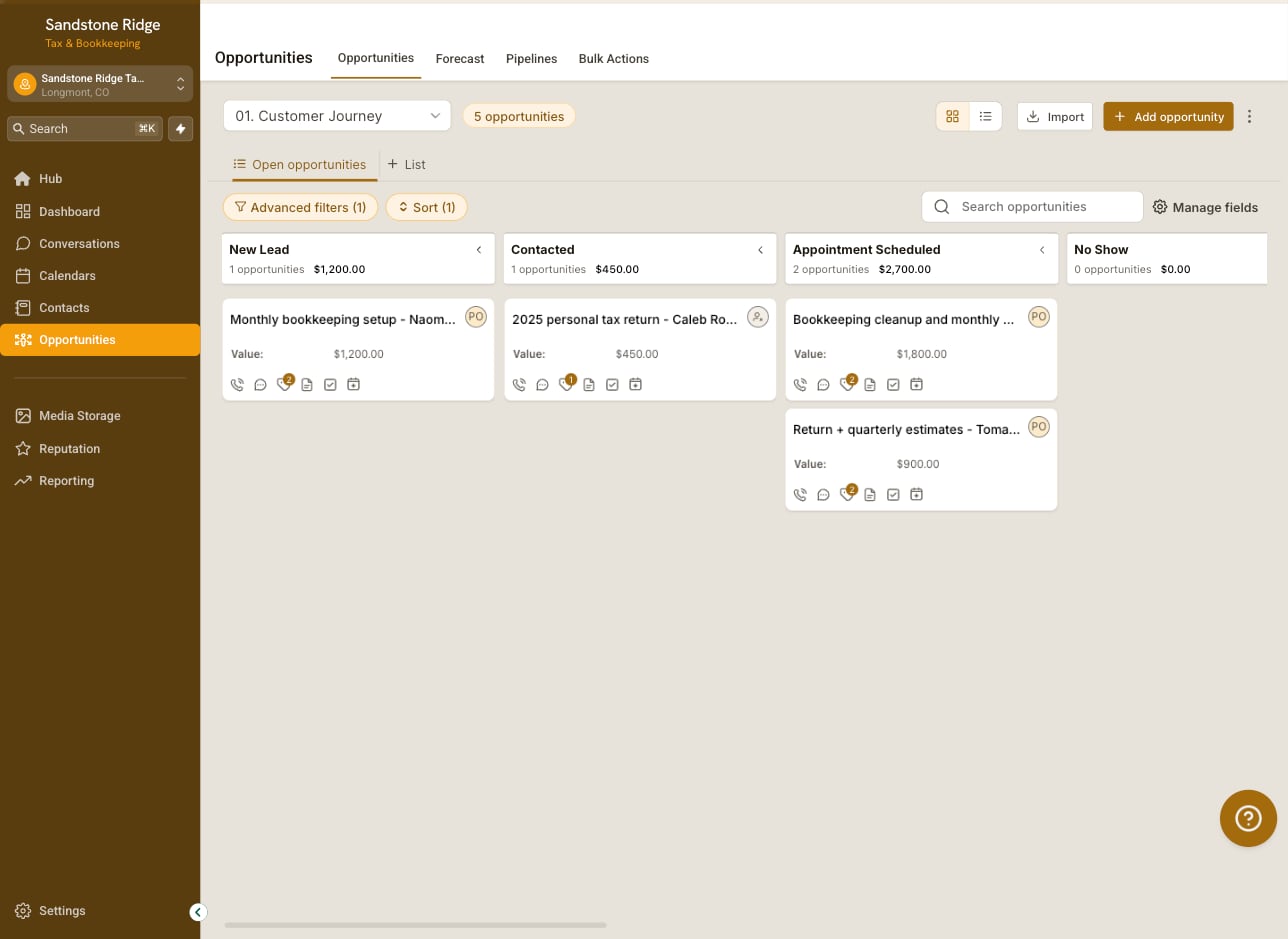This screenshot has width=1288, height=939.
Task: Click the PO owner avatar on Return + quarterly estimates card
Action: 1039,427
